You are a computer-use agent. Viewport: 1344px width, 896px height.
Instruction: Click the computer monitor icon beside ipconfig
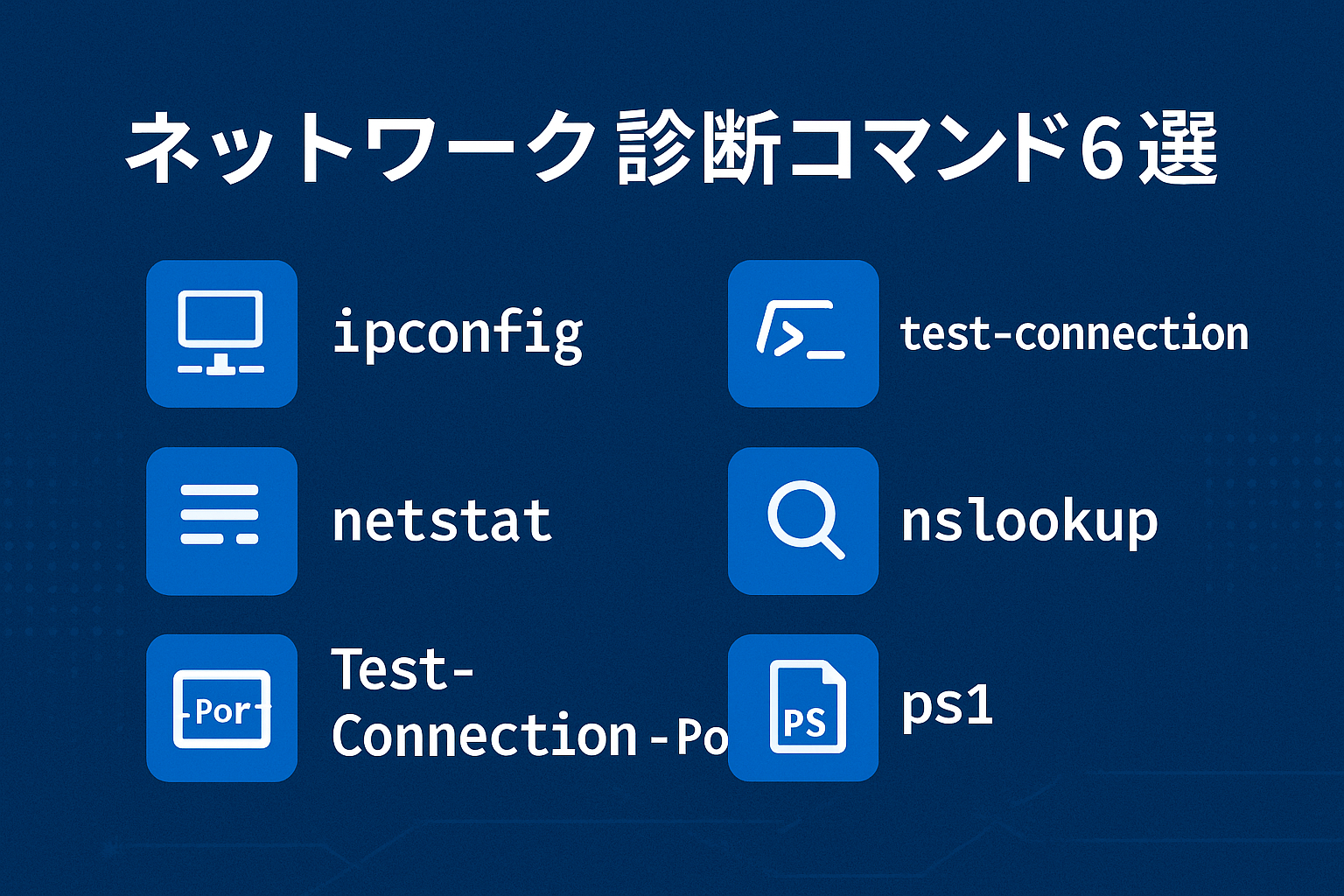tap(221, 333)
